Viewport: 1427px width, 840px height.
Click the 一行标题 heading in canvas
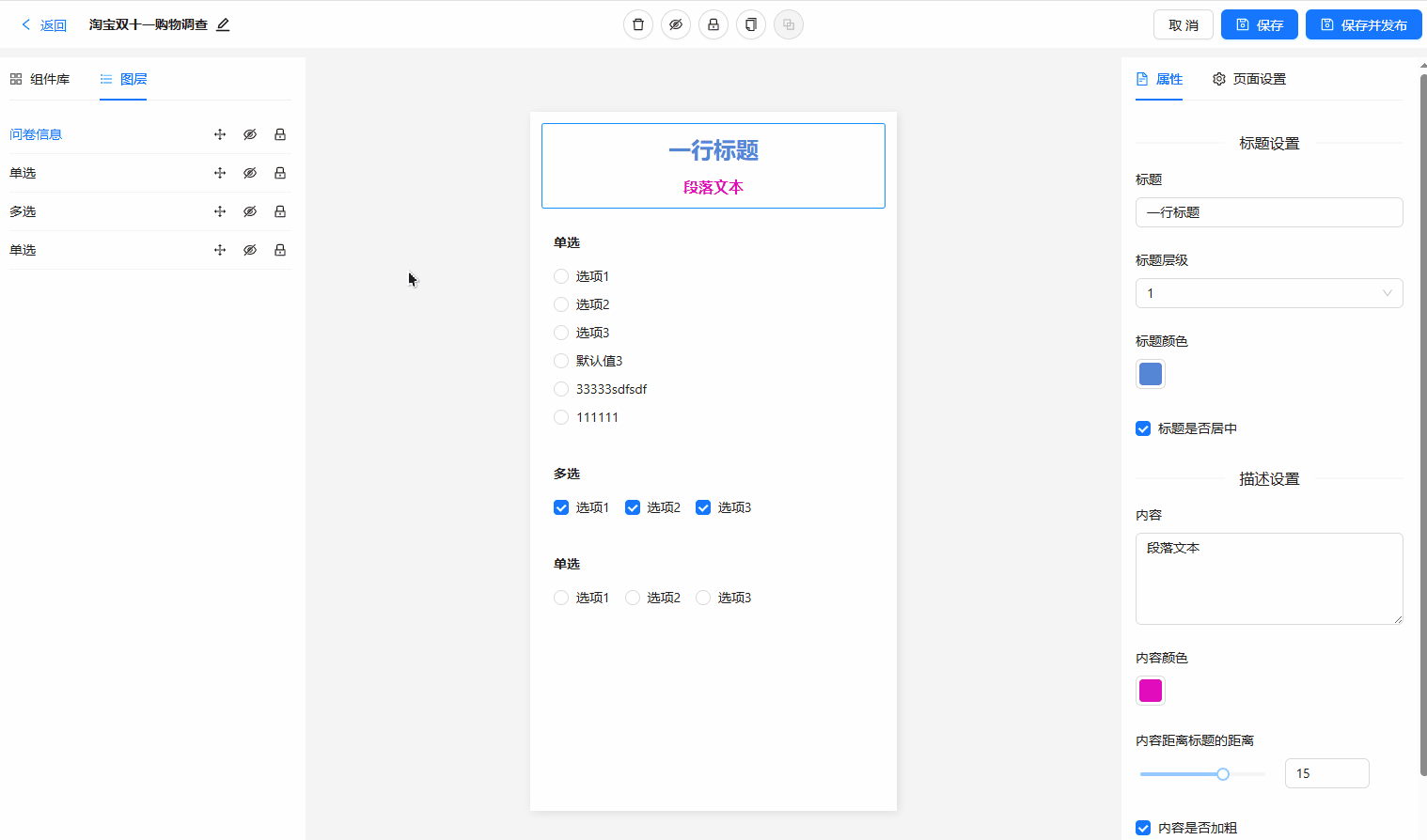pos(713,150)
